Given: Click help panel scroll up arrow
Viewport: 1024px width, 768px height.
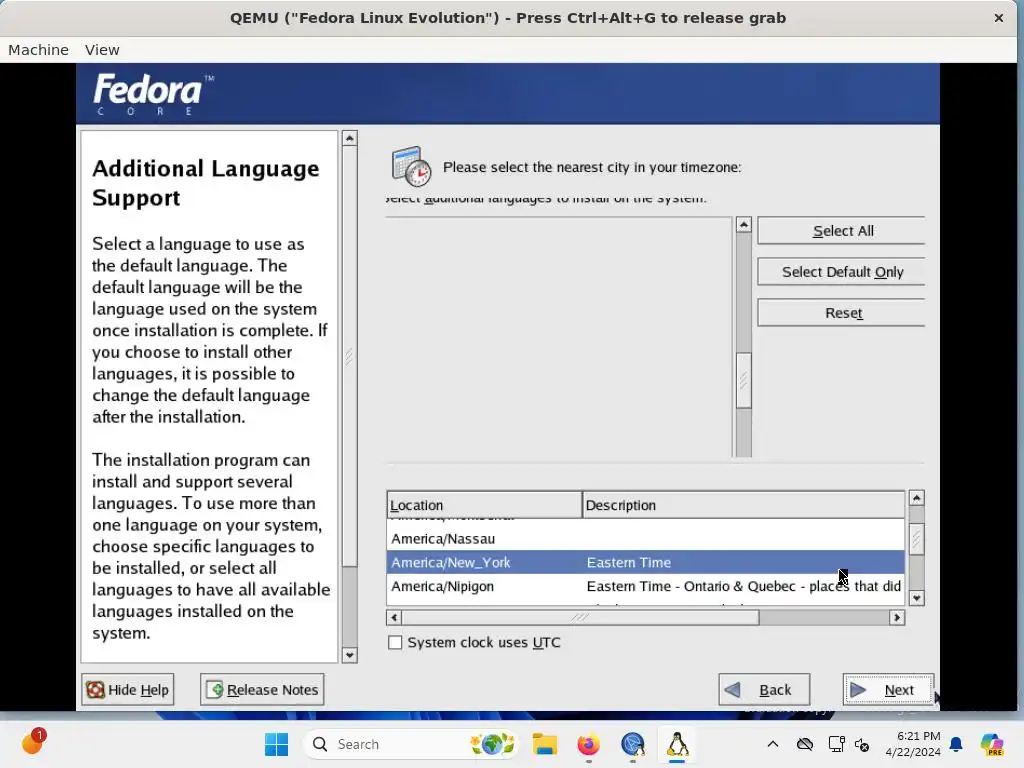Looking at the screenshot, I should coord(349,138).
